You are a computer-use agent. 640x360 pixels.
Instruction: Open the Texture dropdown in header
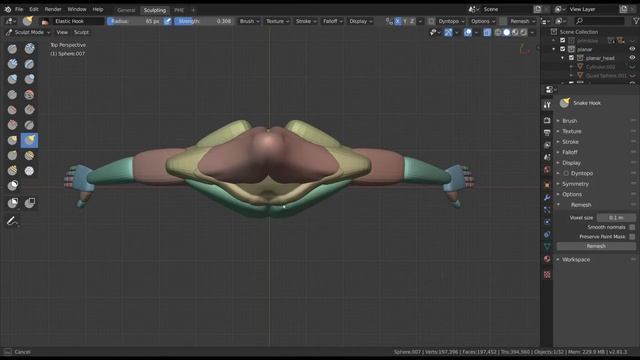278,21
